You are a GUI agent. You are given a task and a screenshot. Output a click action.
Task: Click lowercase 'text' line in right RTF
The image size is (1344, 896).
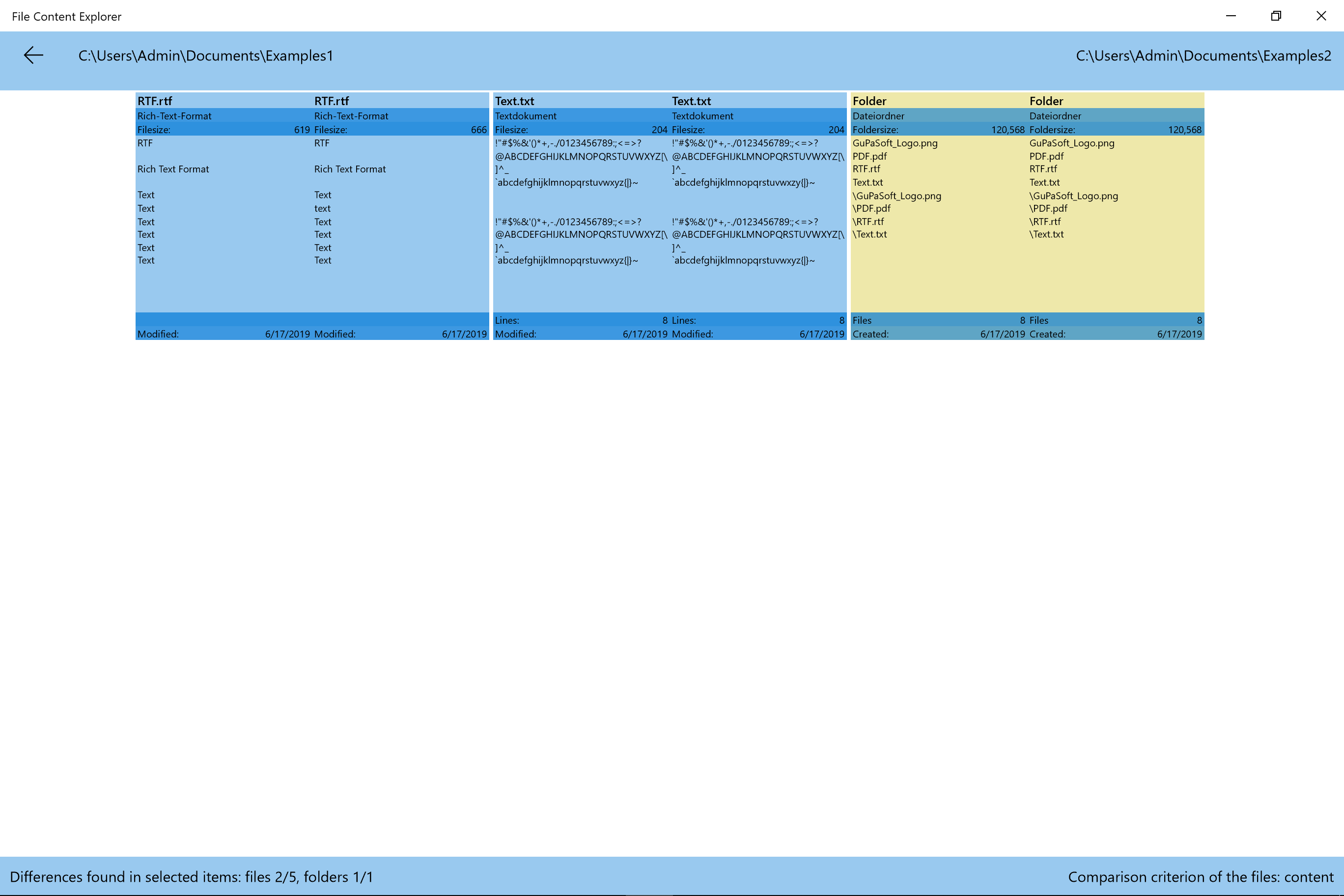(322, 209)
